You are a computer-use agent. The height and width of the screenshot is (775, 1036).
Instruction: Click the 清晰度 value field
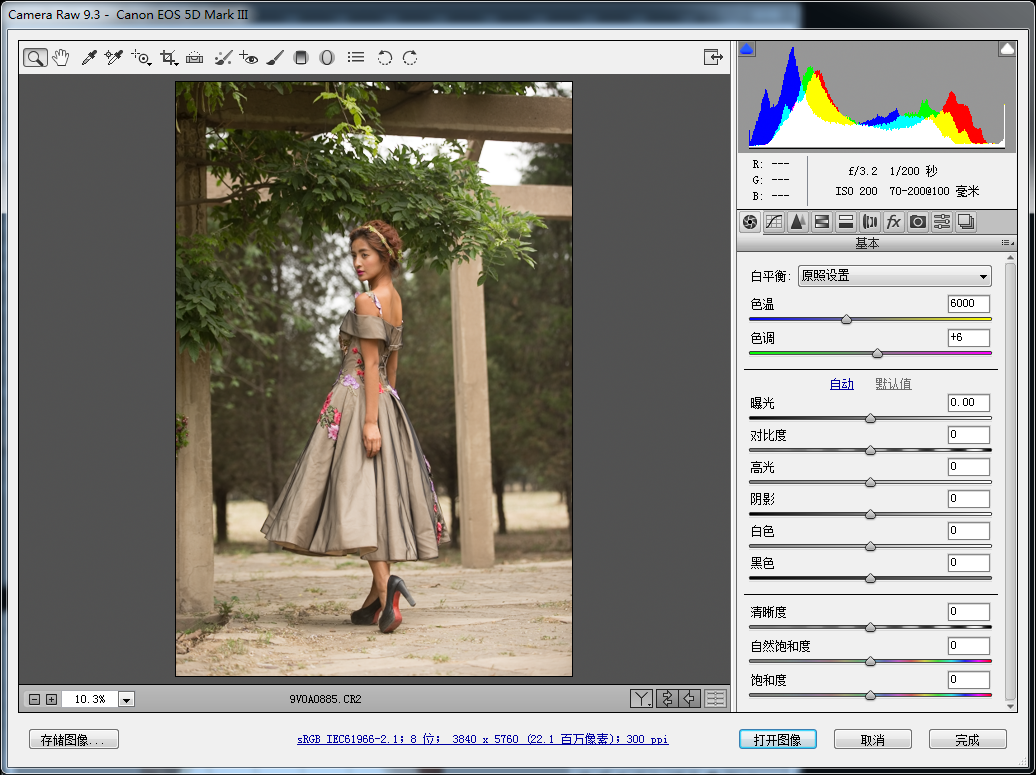[969, 612]
